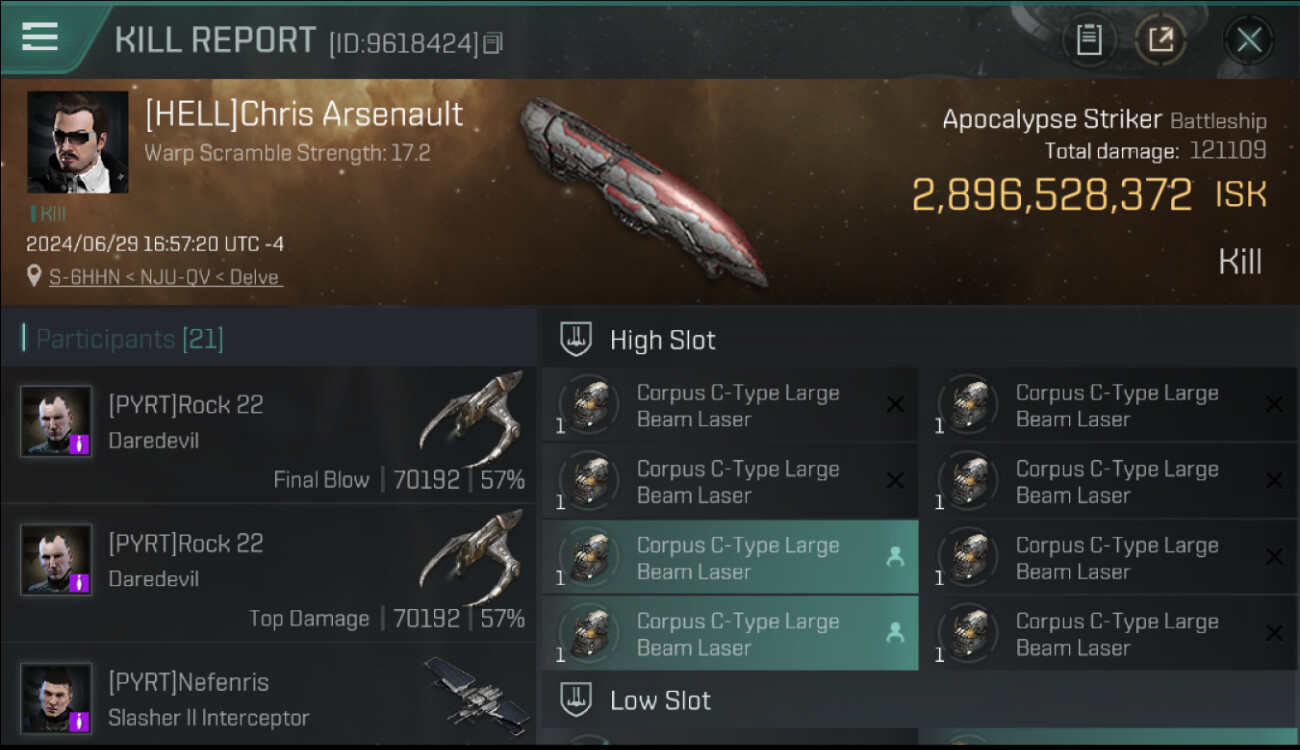1300x750 pixels.
Task: Open the S-6HHN < NJU-QV < Delve location link
Action: (166, 277)
